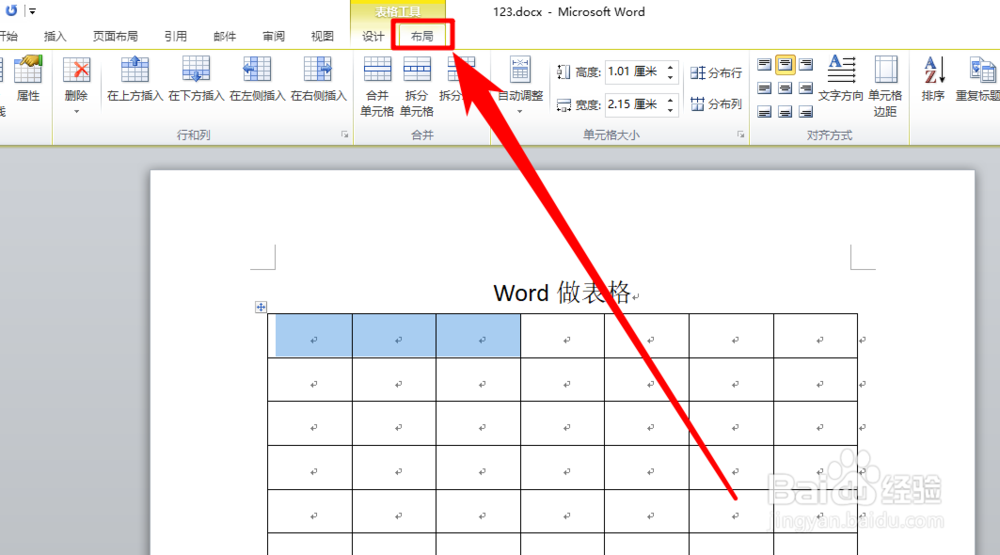This screenshot has width=1000, height=555.
Task: Switch to the 视图 ribbon tab
Action: tap(322, 36)
